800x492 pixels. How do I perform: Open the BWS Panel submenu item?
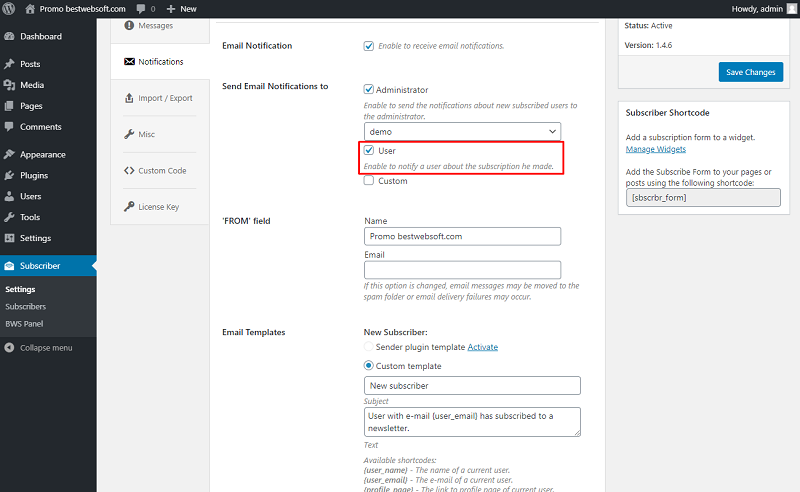pos(24,324)
